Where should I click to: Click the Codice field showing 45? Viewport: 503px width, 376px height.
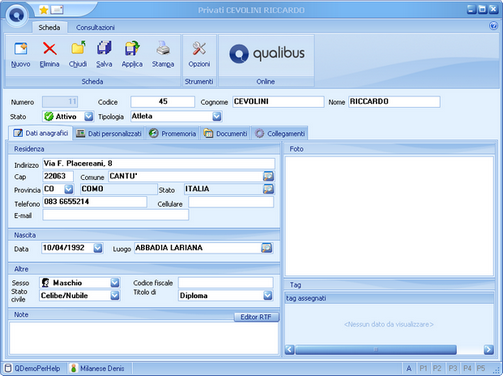(163, 102)
